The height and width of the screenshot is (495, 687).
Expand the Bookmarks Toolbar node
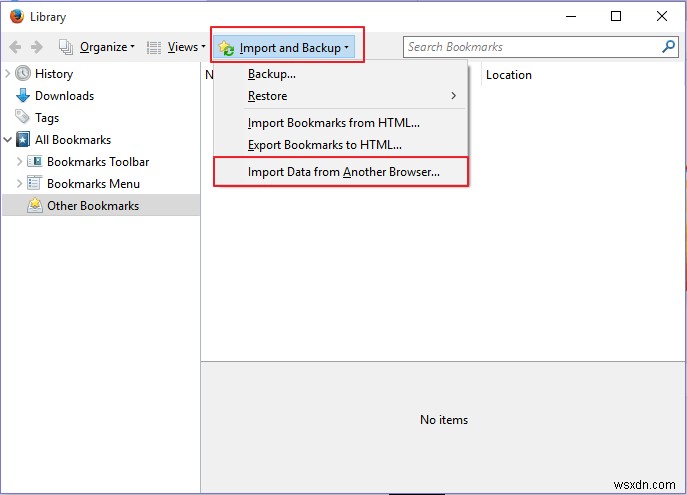[19, 161]
